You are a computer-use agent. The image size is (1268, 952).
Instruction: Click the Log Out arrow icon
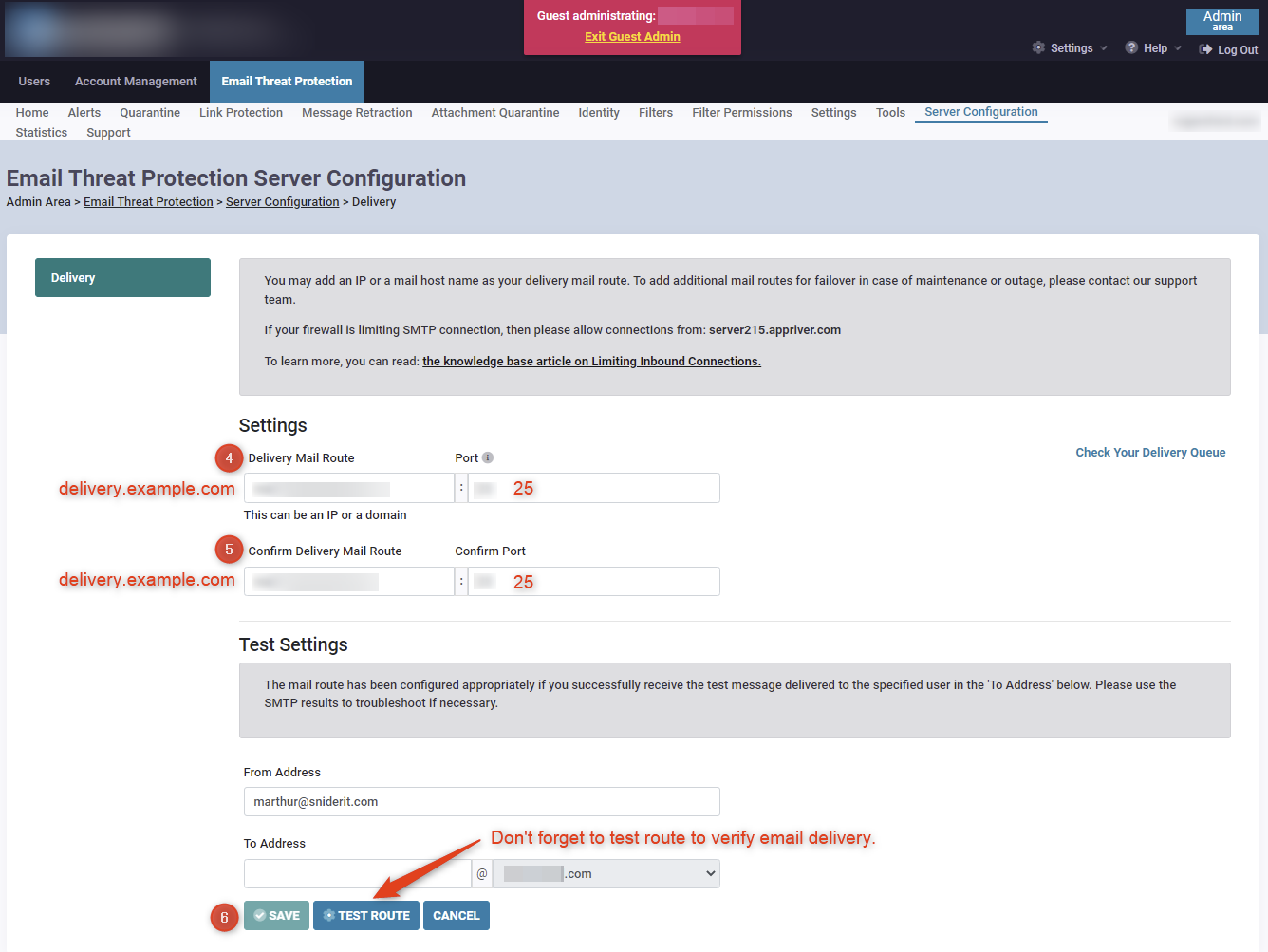pos(1205,49)
